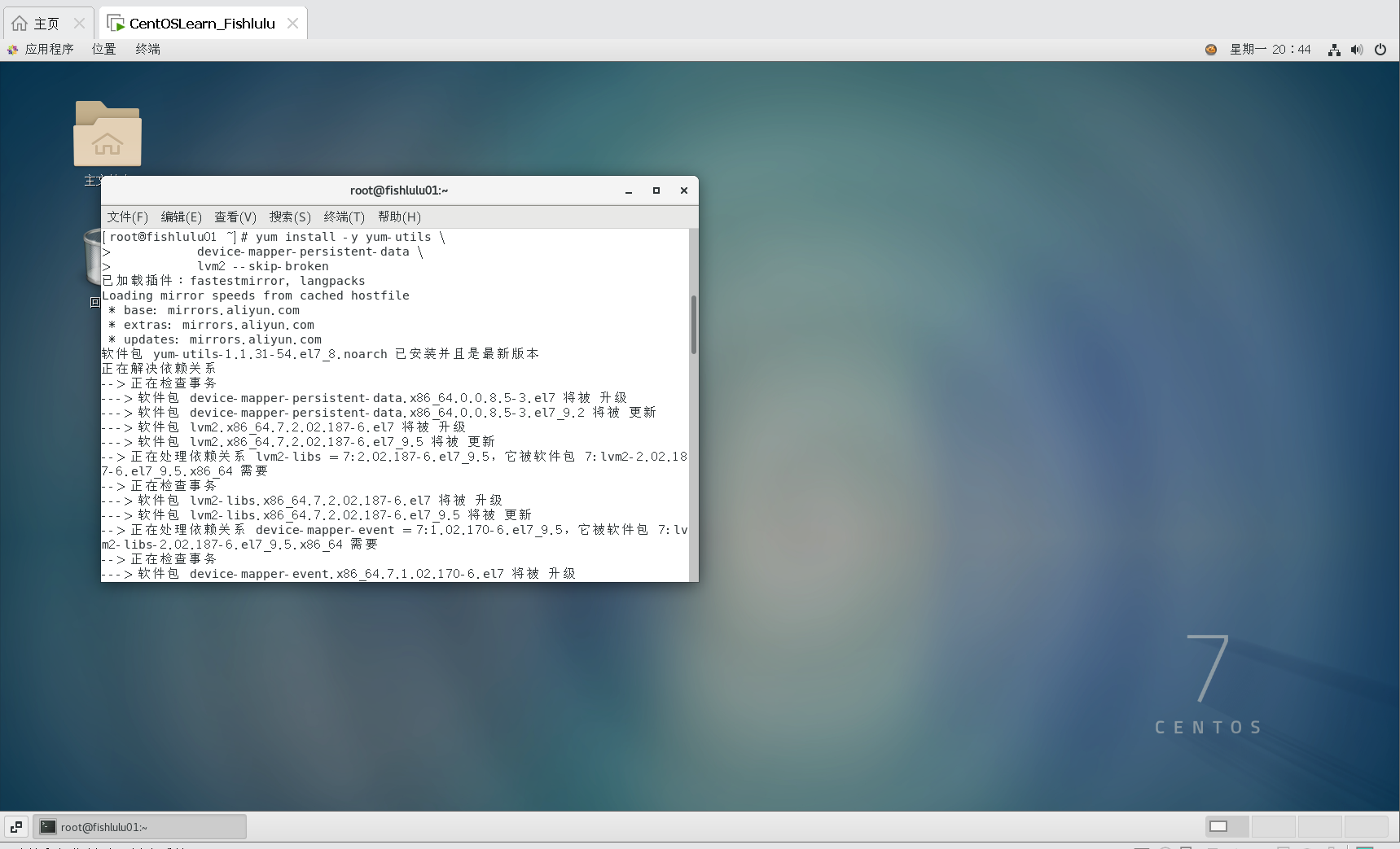
Task: Switch to the second workspace in the pager
Action: pos(1274,826)
